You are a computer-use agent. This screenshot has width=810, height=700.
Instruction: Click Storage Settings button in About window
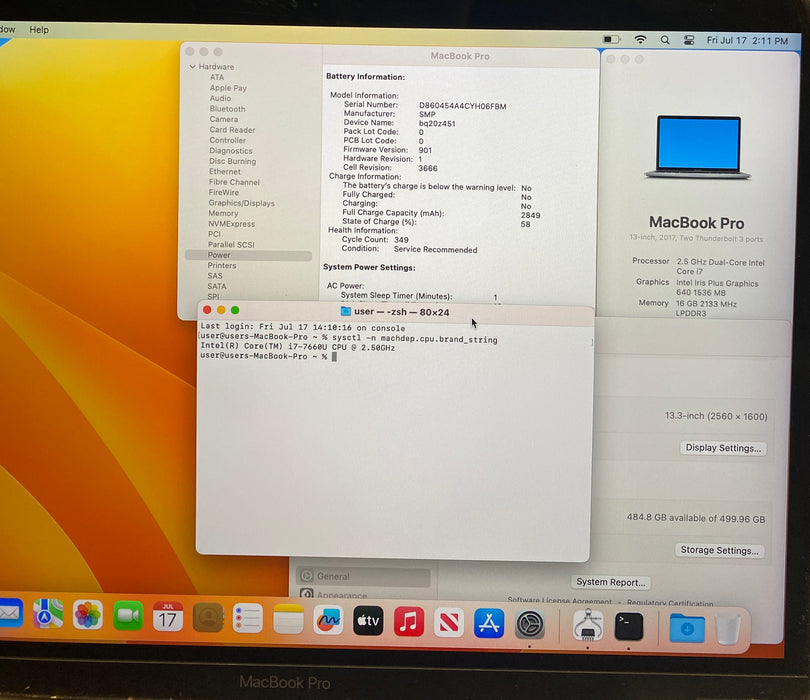click(x=720, y=550)
